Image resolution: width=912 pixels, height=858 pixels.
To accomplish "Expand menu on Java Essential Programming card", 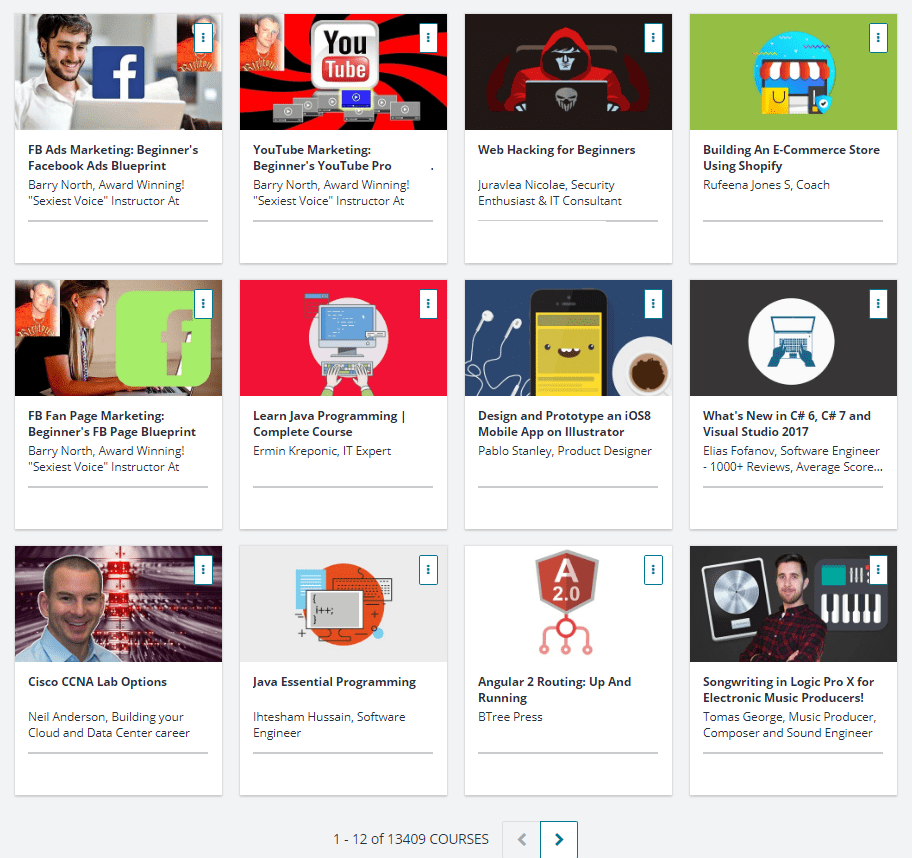I will [x=428, y=569].
